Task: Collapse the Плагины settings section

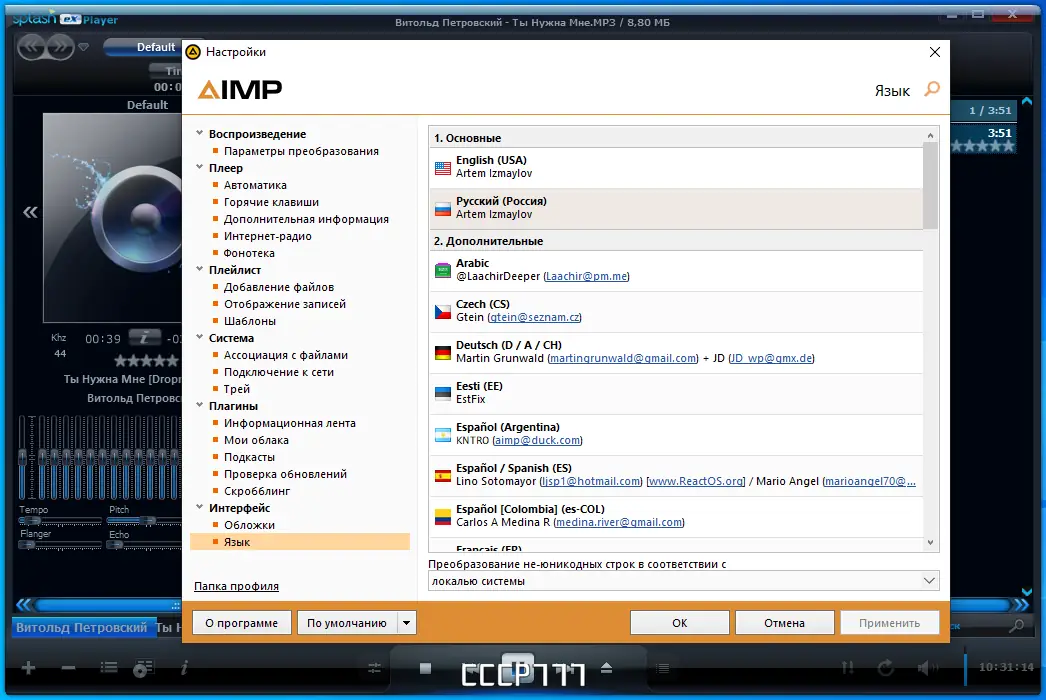Action: point(199,405)
